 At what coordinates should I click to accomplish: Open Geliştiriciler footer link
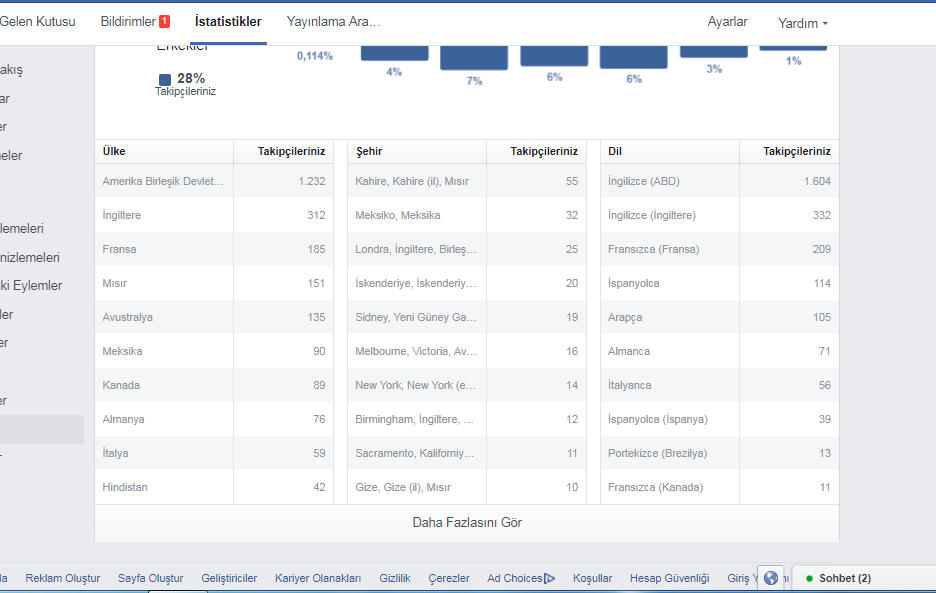[x=229, y=578]
